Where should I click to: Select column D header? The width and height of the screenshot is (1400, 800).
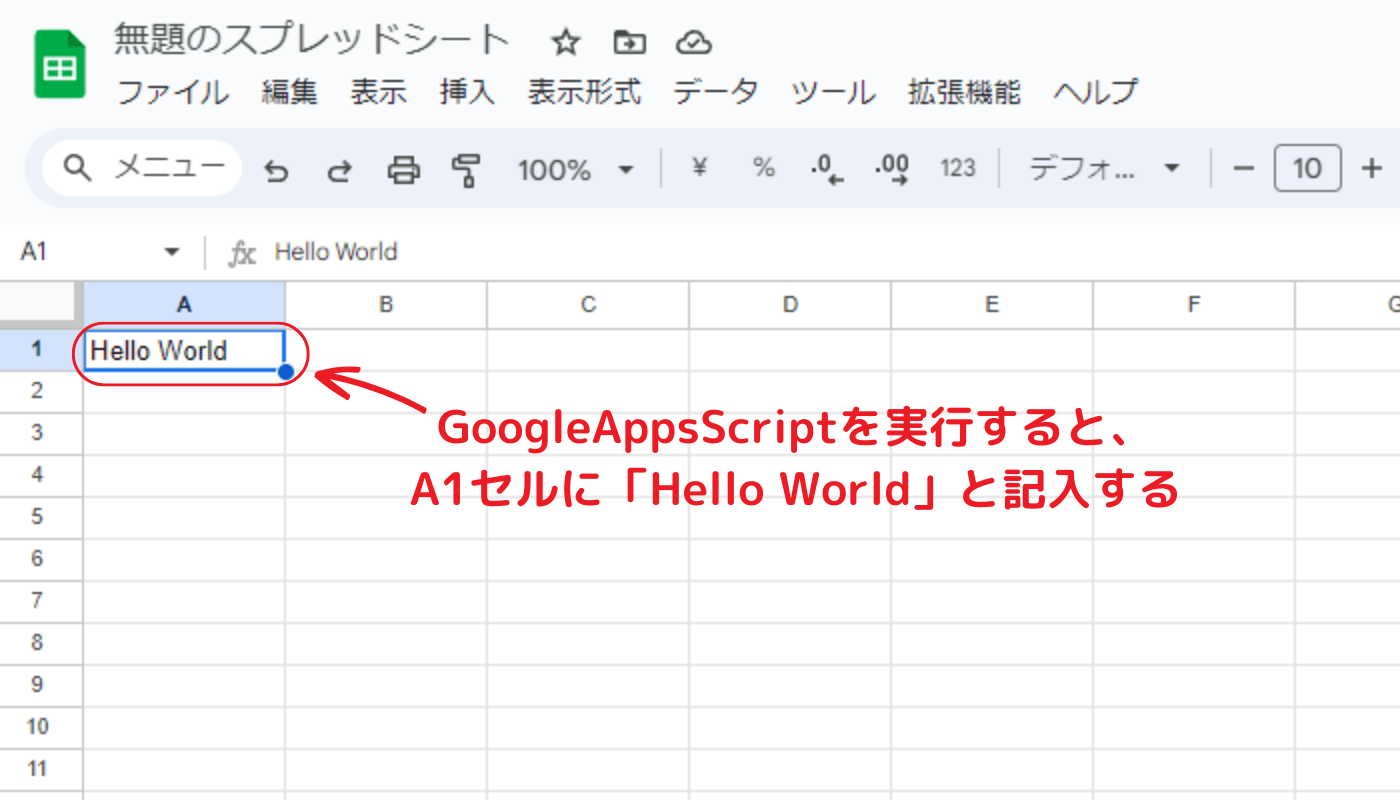tap(790, 305)
